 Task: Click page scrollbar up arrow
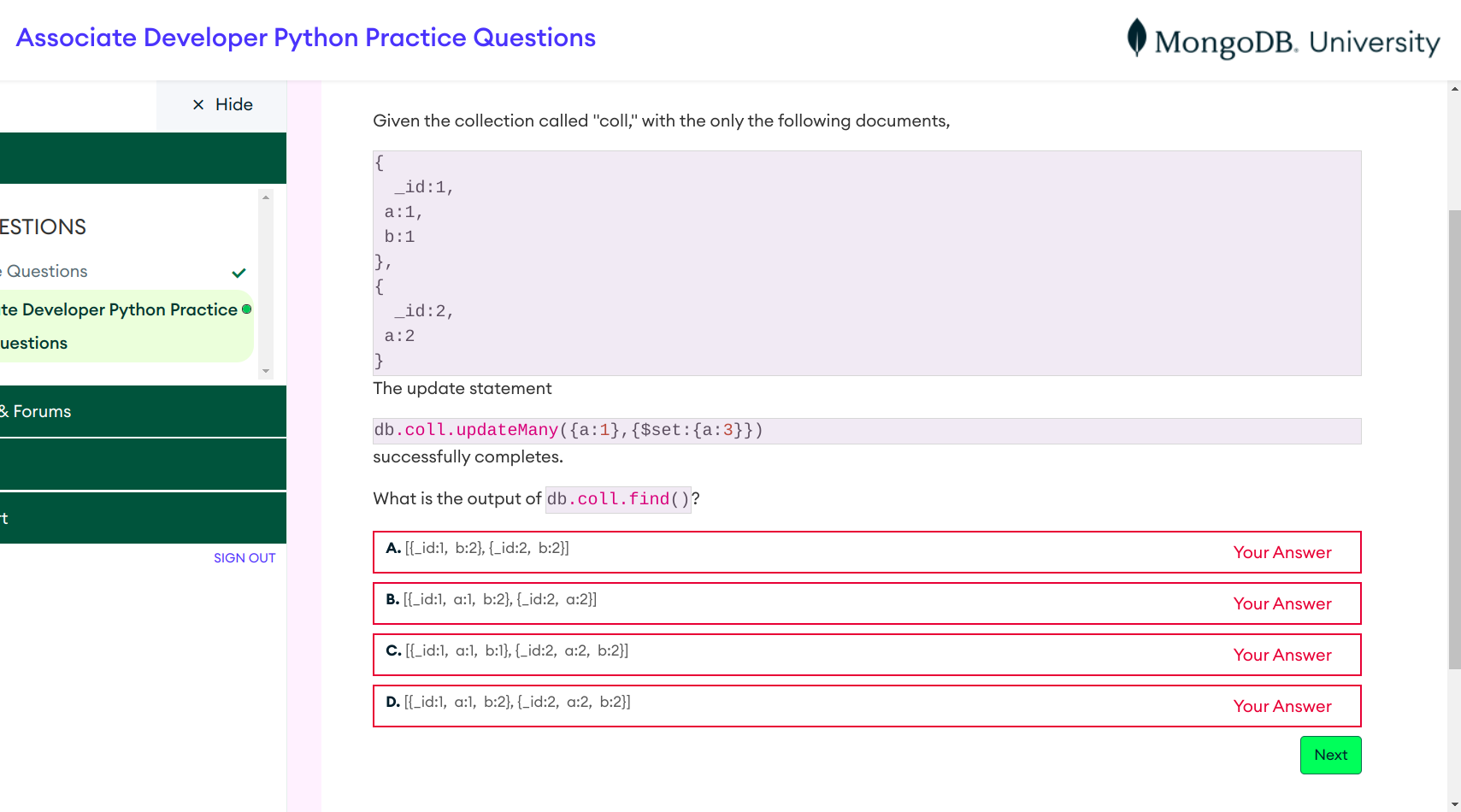(x=1454, y=89)
